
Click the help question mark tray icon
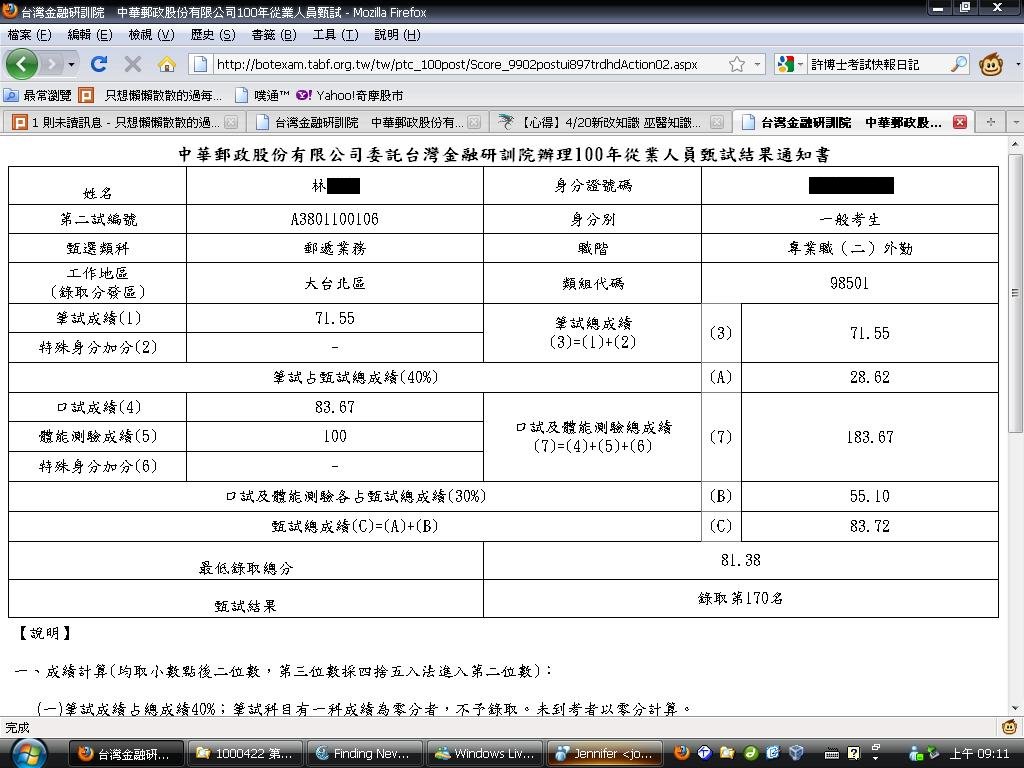(854, 753)
